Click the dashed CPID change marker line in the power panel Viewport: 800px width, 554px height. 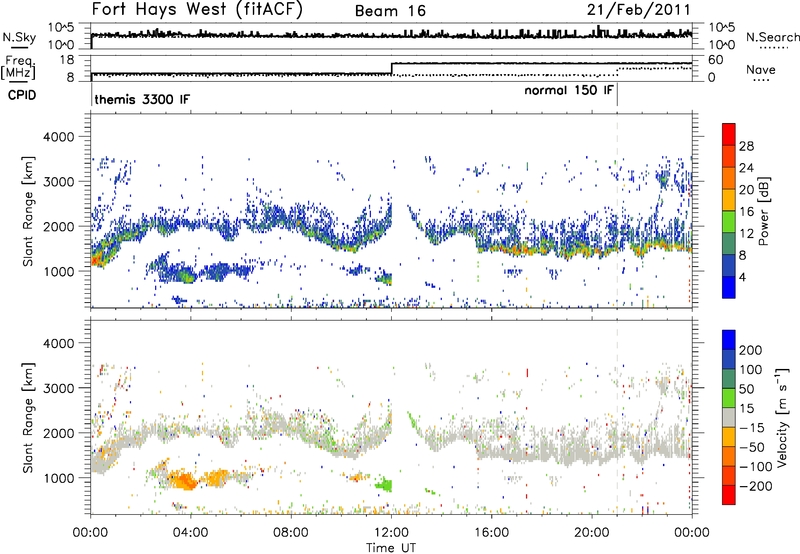(x=617, y=211)
